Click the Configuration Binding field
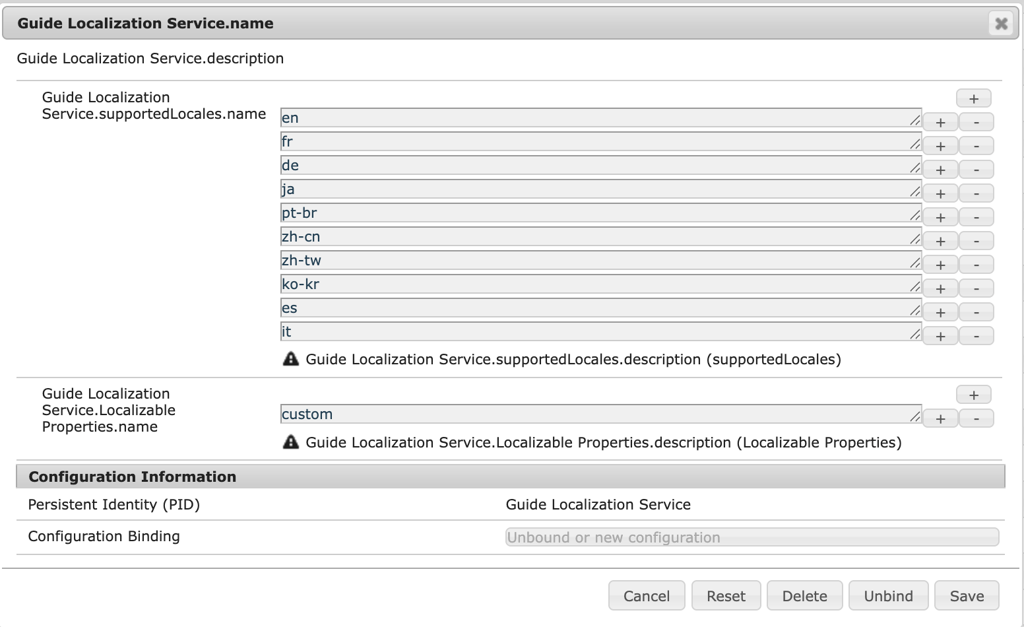Viewport: 1024px width, 627px height. click(x=751, y=537)
